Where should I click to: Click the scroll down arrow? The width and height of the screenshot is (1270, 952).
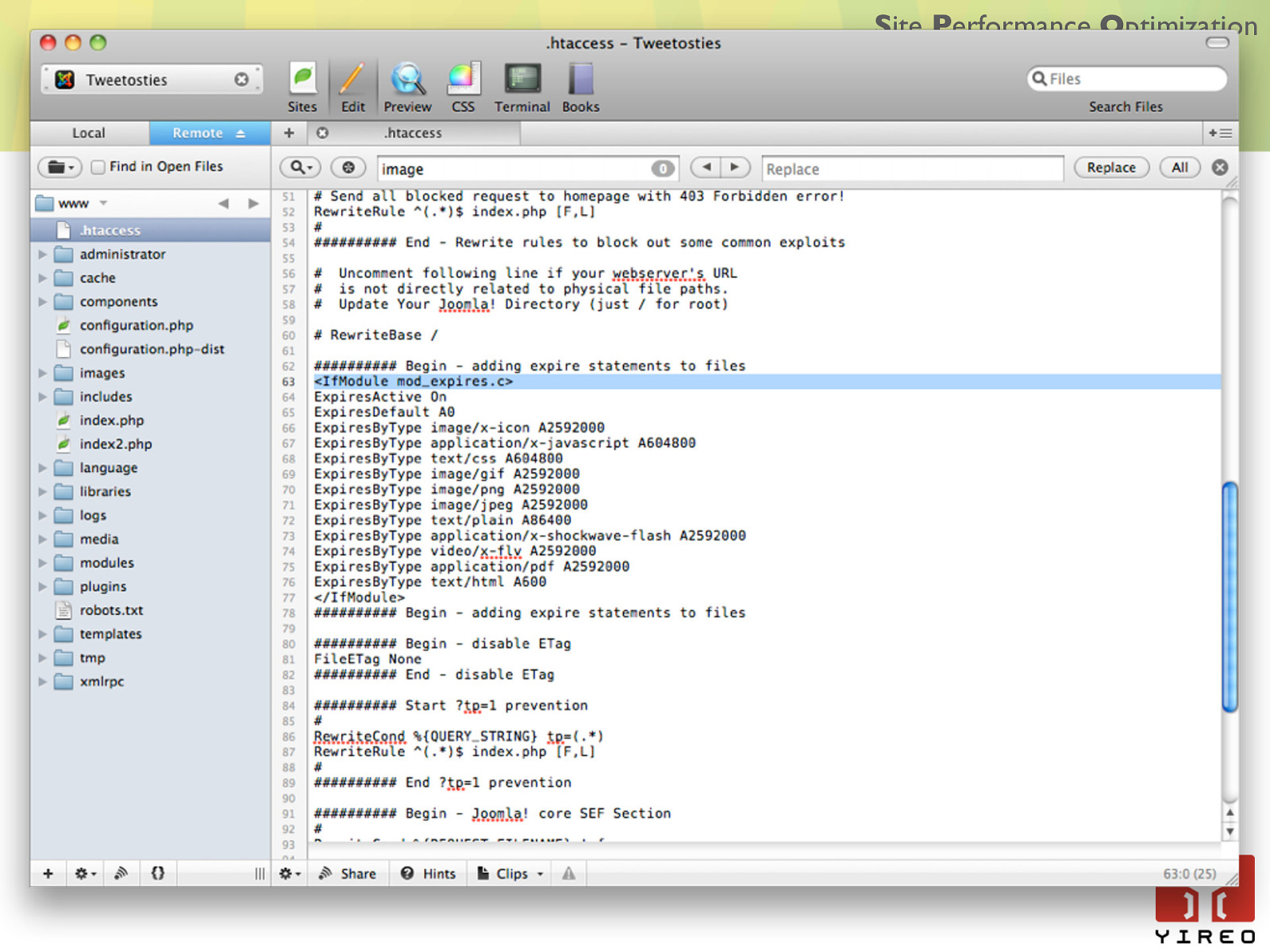pos(1230,831)
